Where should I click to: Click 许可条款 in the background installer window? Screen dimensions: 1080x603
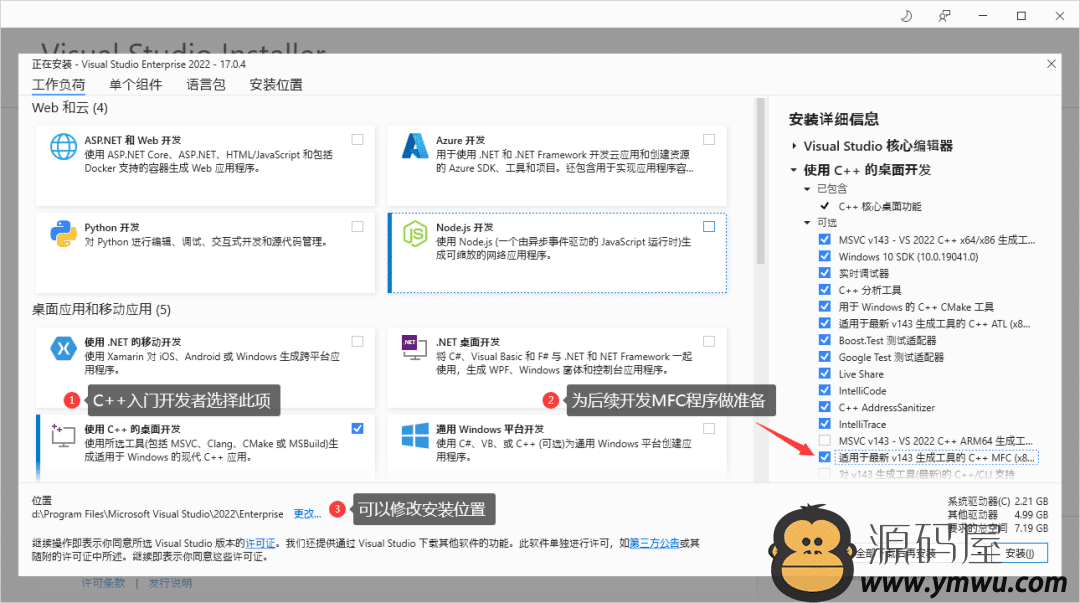coord(103,583)
